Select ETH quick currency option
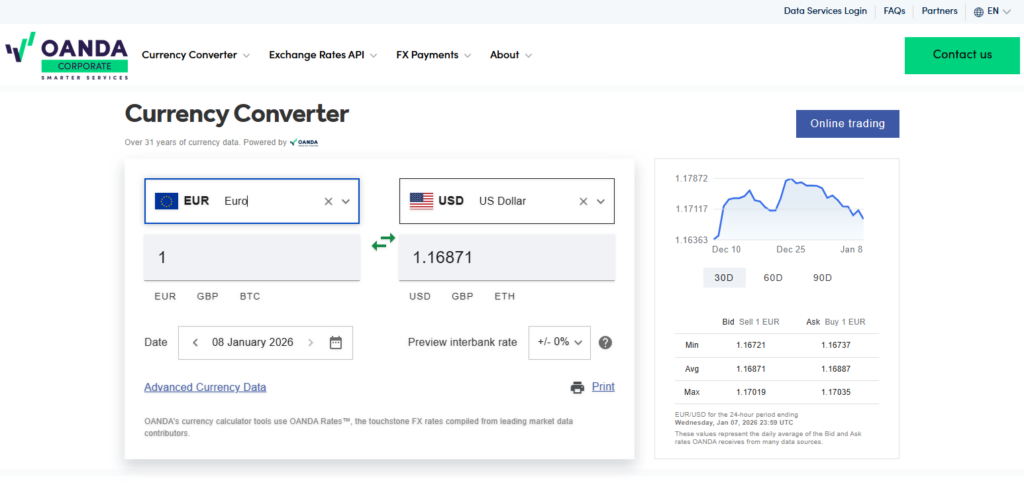 point(505,296)
